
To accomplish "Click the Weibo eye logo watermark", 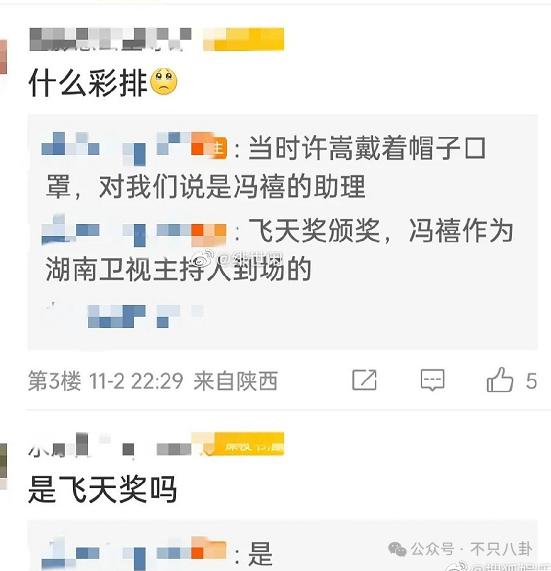I will (205, 259).
